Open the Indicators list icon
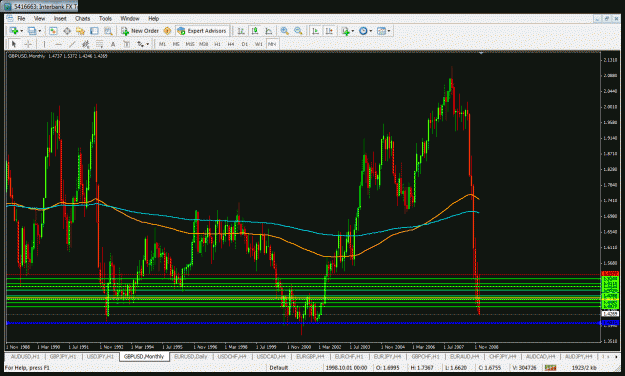The height and width of the screenshot is (376, 625). click(345, 31)
